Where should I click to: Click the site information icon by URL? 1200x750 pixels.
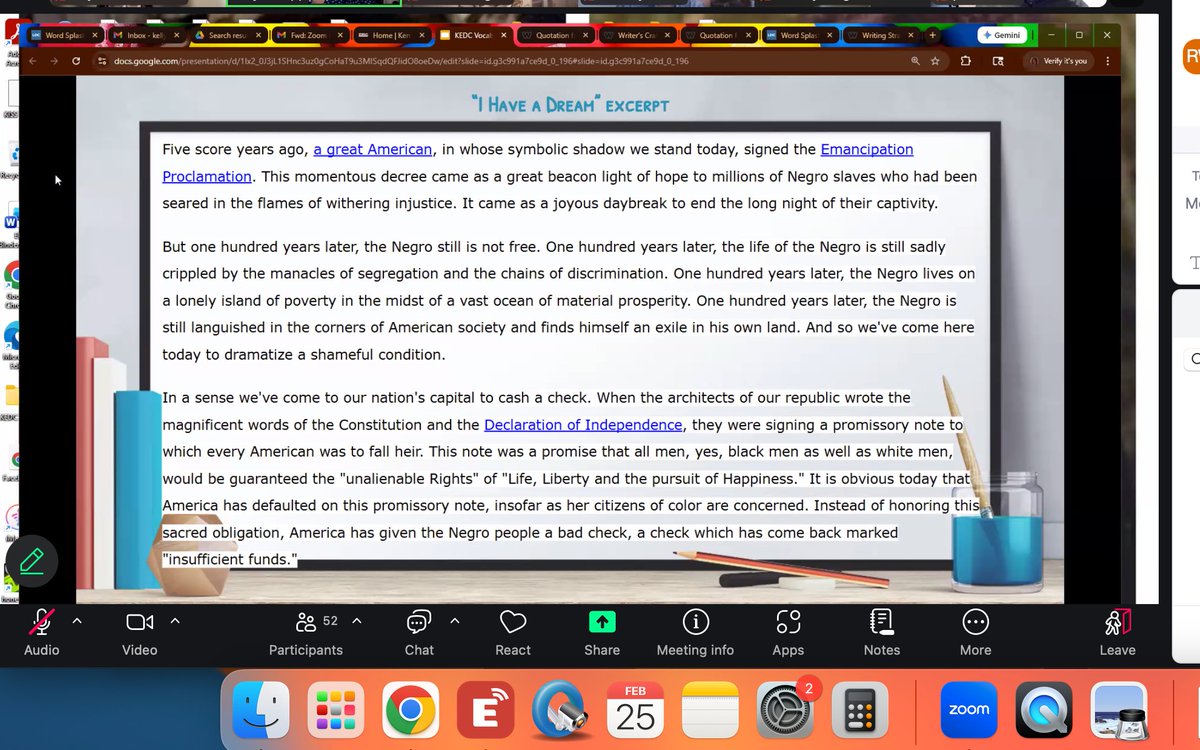coord(102,61)
